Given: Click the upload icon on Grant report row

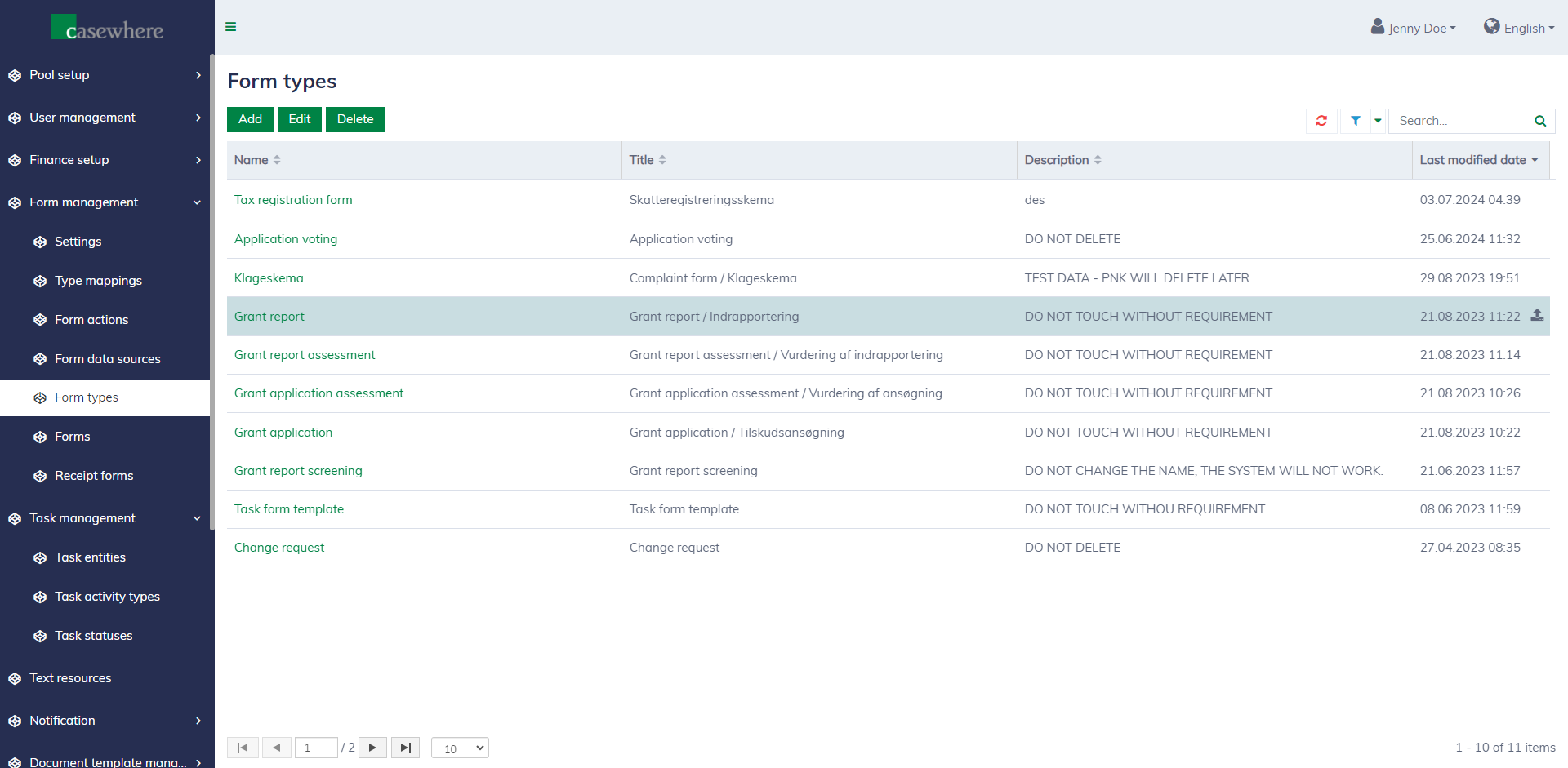Looking at the screenshot, I should [1537, 315].
